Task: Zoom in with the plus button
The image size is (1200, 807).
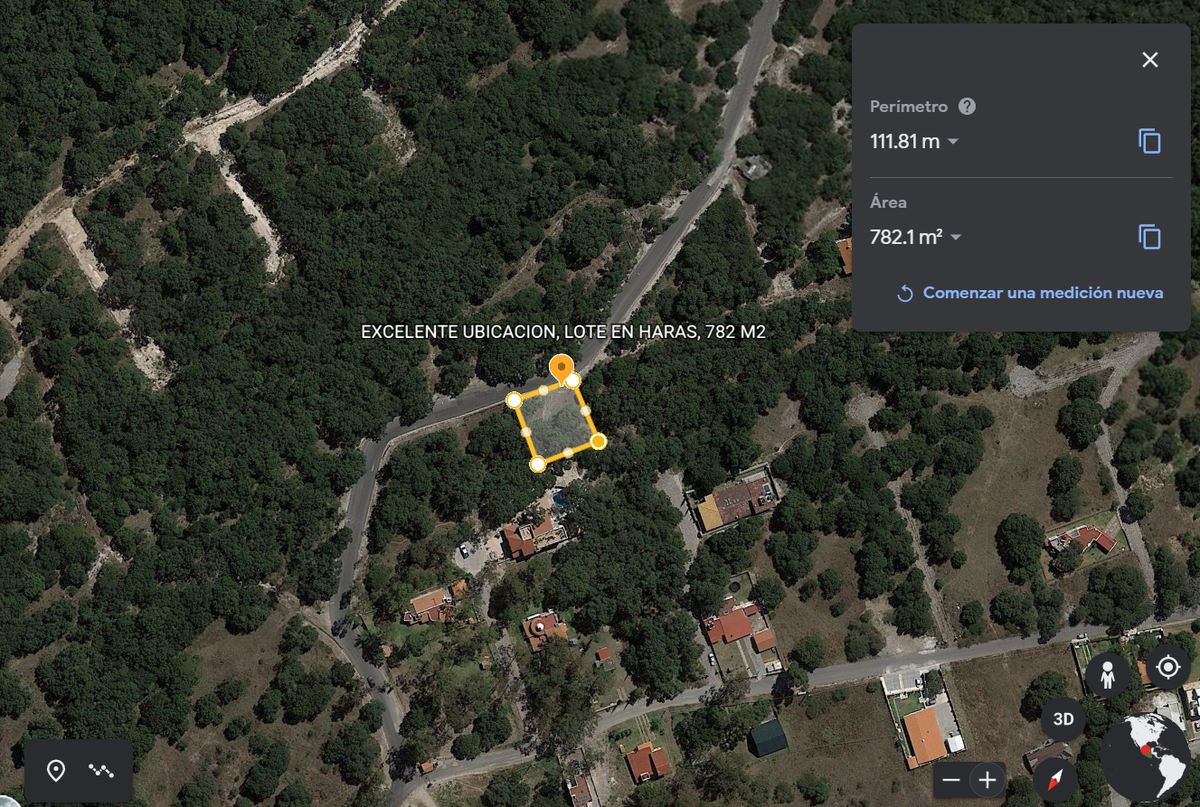Action: coord(988,780)
